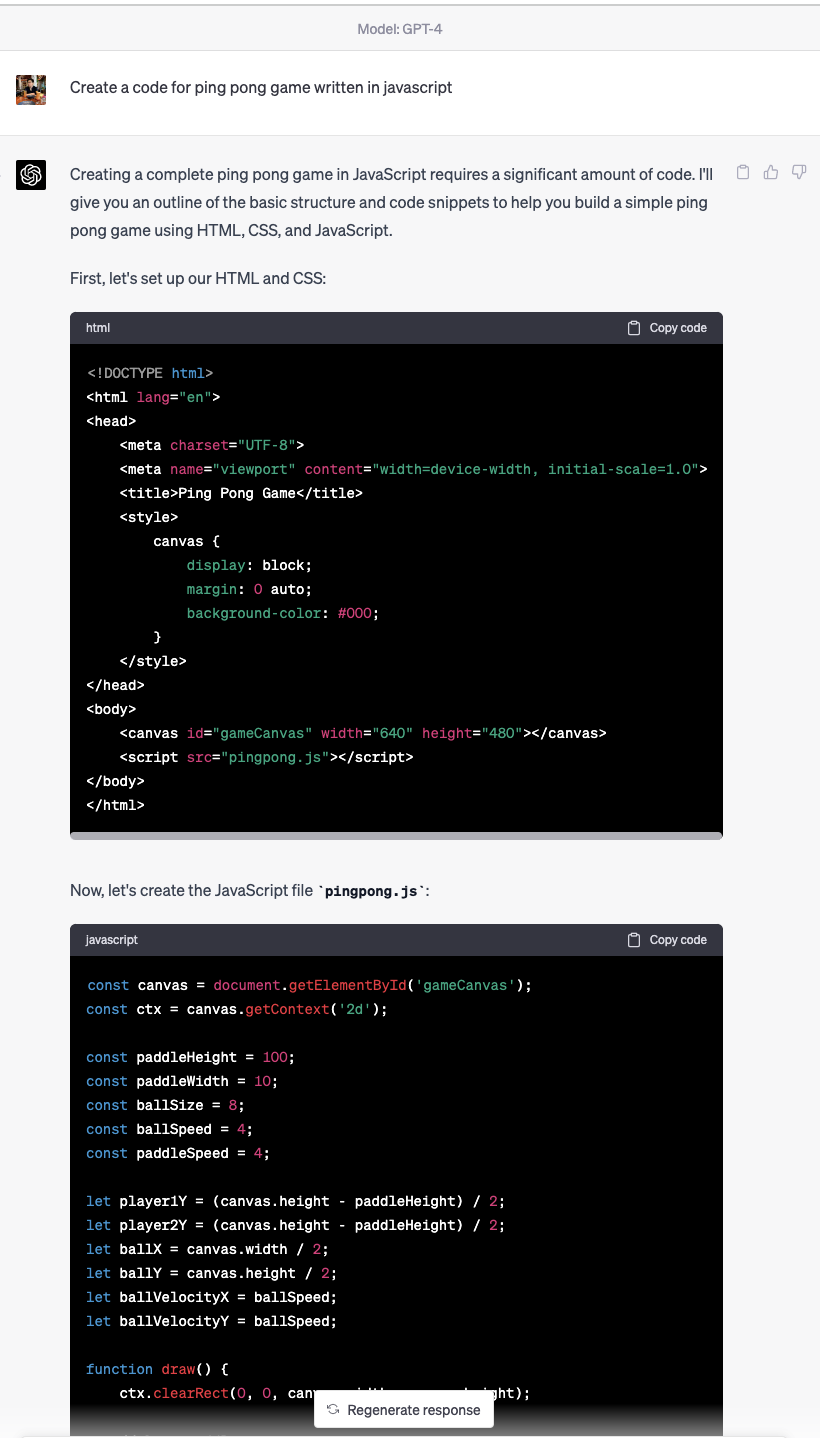Click the 'const paddleSpeed = 4;' line
Screen dimensions: 820x1438
click(179, 1153)
